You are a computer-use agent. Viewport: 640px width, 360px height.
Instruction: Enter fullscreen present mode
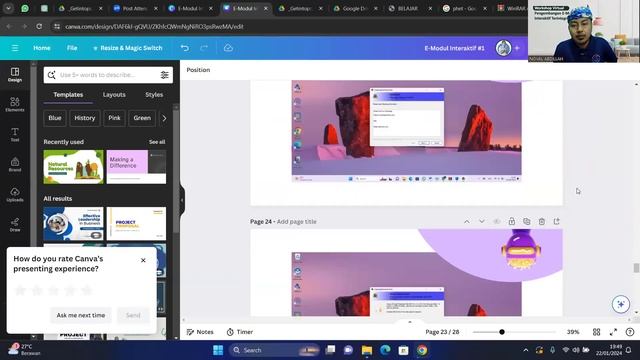pos(613,332)
